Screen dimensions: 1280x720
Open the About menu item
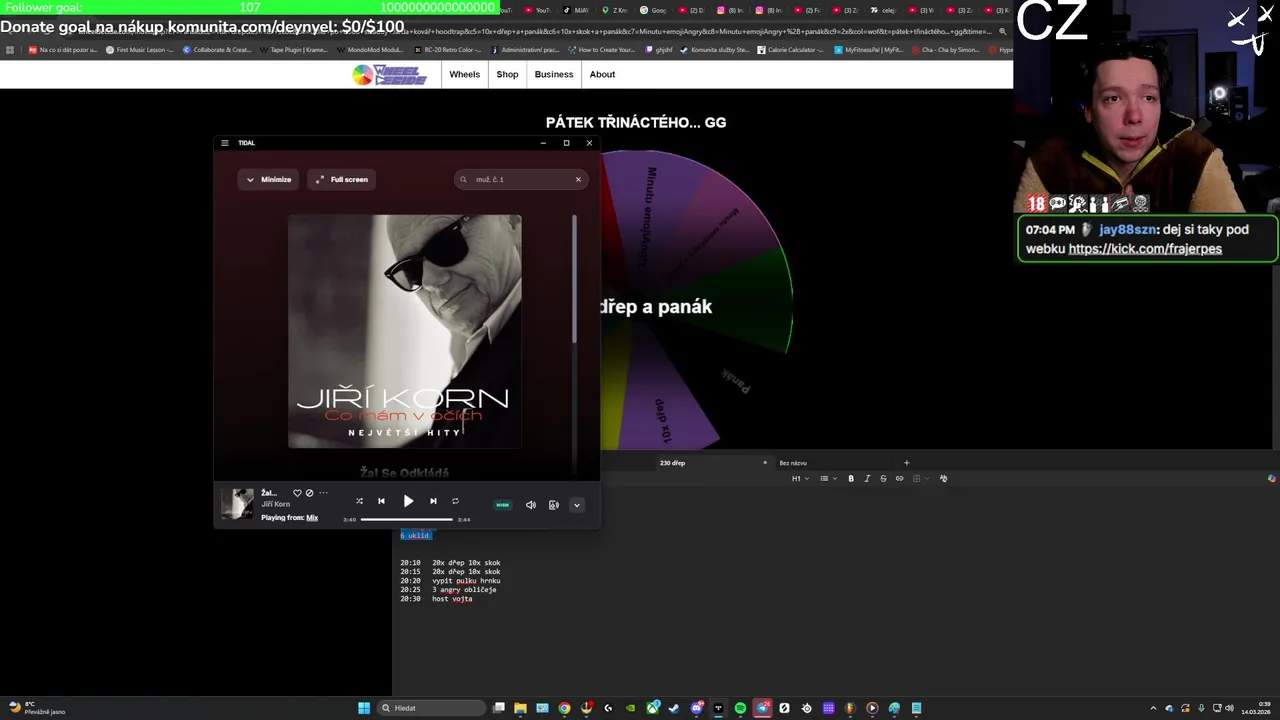[602, 74]
